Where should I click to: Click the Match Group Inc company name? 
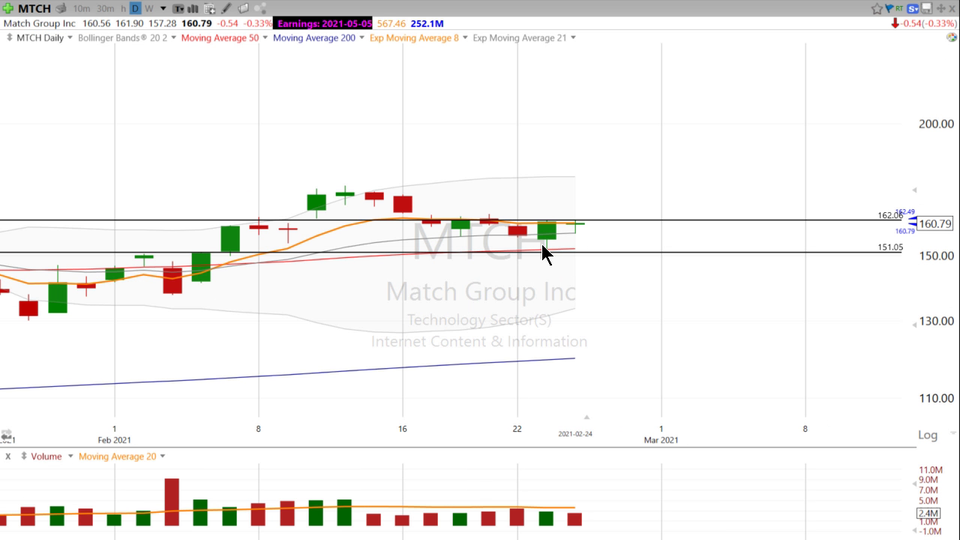pos(40,23)
